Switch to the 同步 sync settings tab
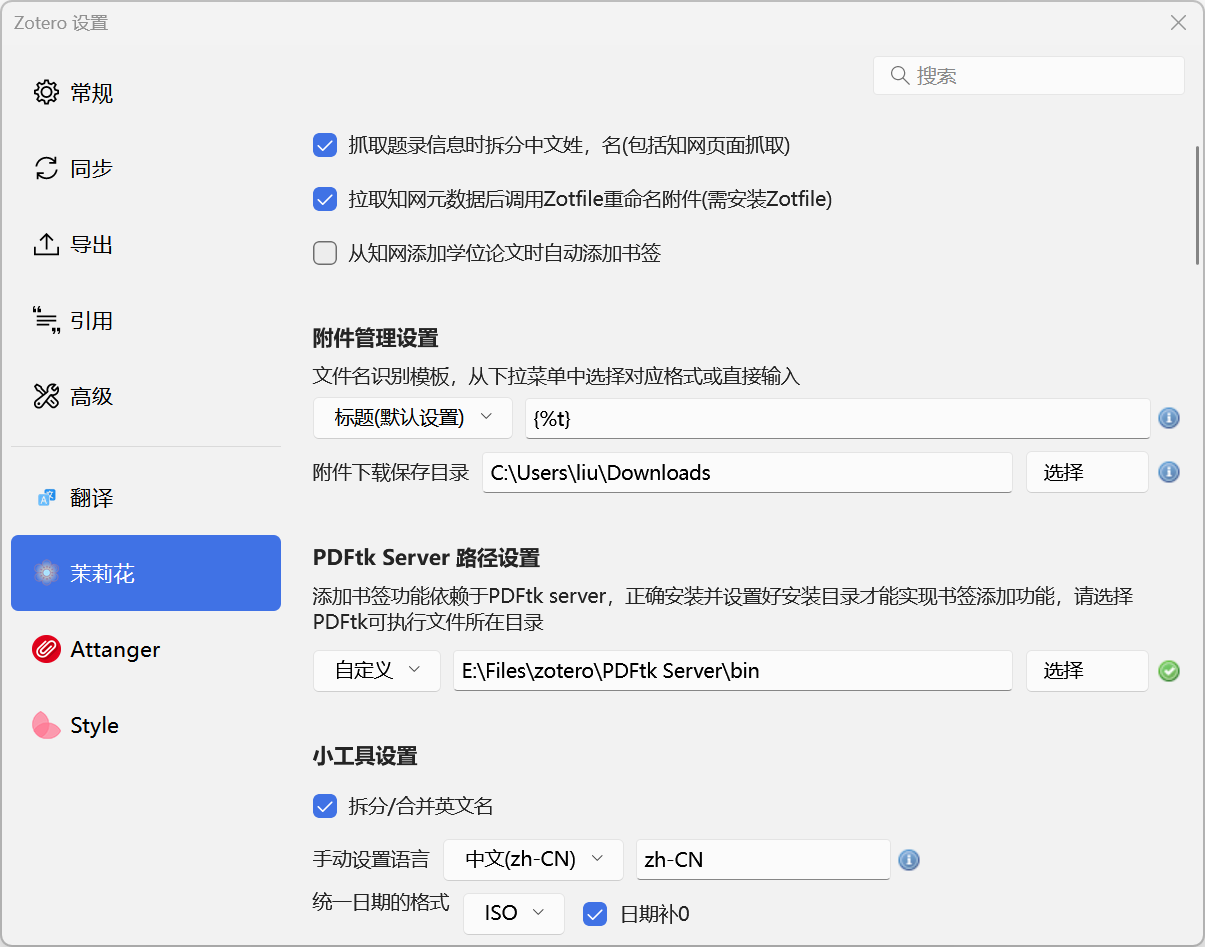Image resolution: width=1205 pixels, height=947 pixels. point(146,168)
